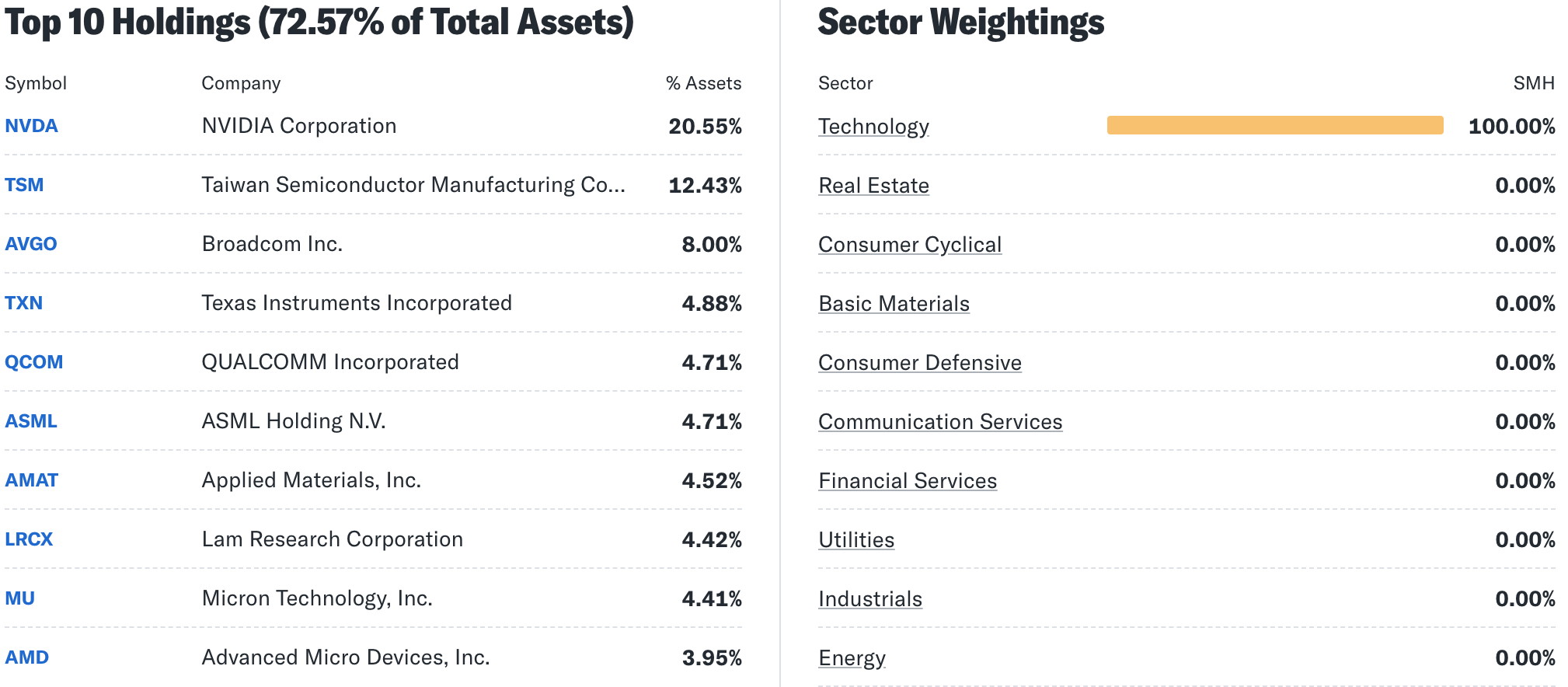Click the Energy sector link
The height and width of the screenshot is (687, 1568).
pos(852,658)
